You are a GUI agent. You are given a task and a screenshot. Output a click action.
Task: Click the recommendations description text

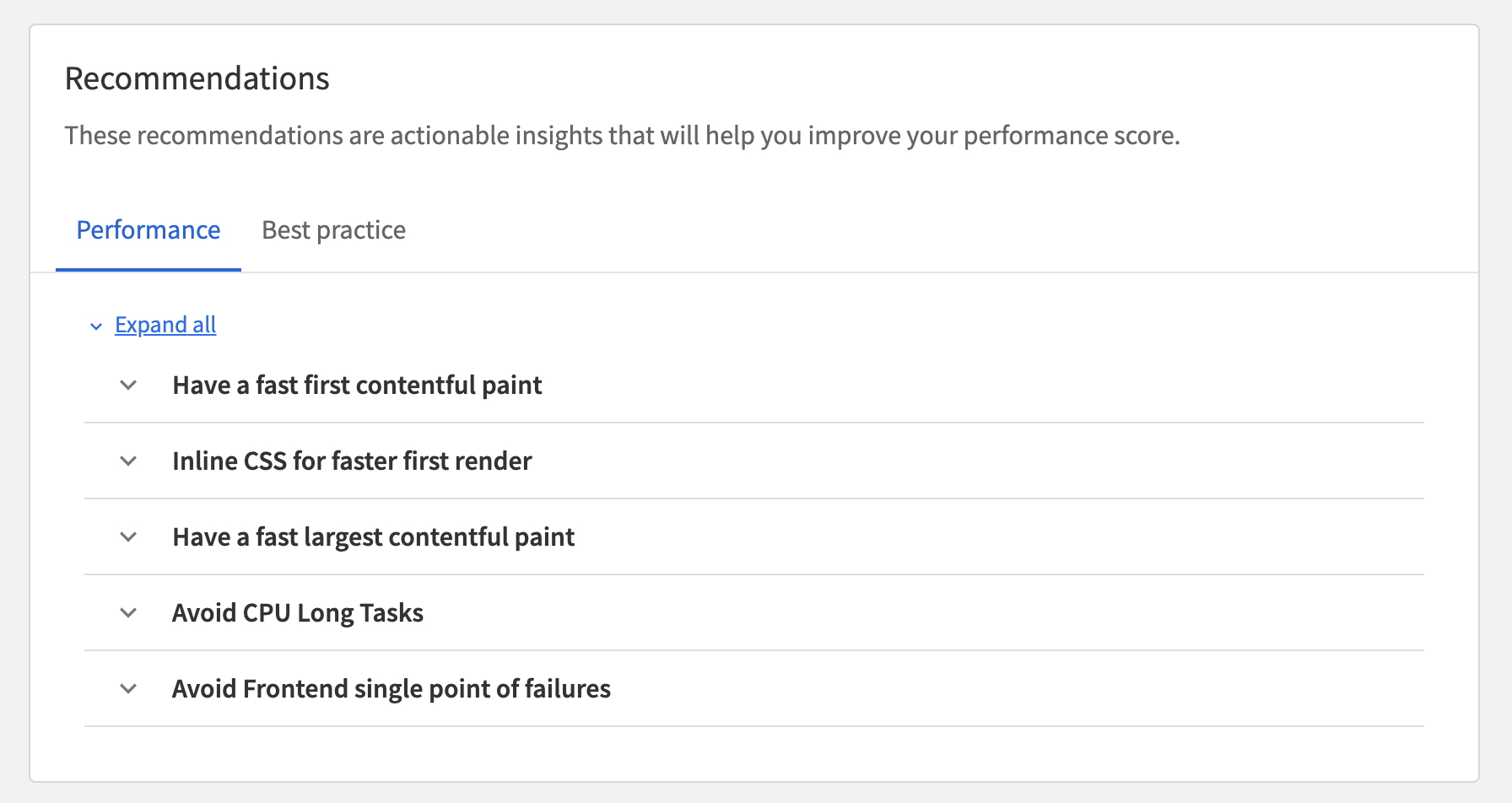[623, 135]
